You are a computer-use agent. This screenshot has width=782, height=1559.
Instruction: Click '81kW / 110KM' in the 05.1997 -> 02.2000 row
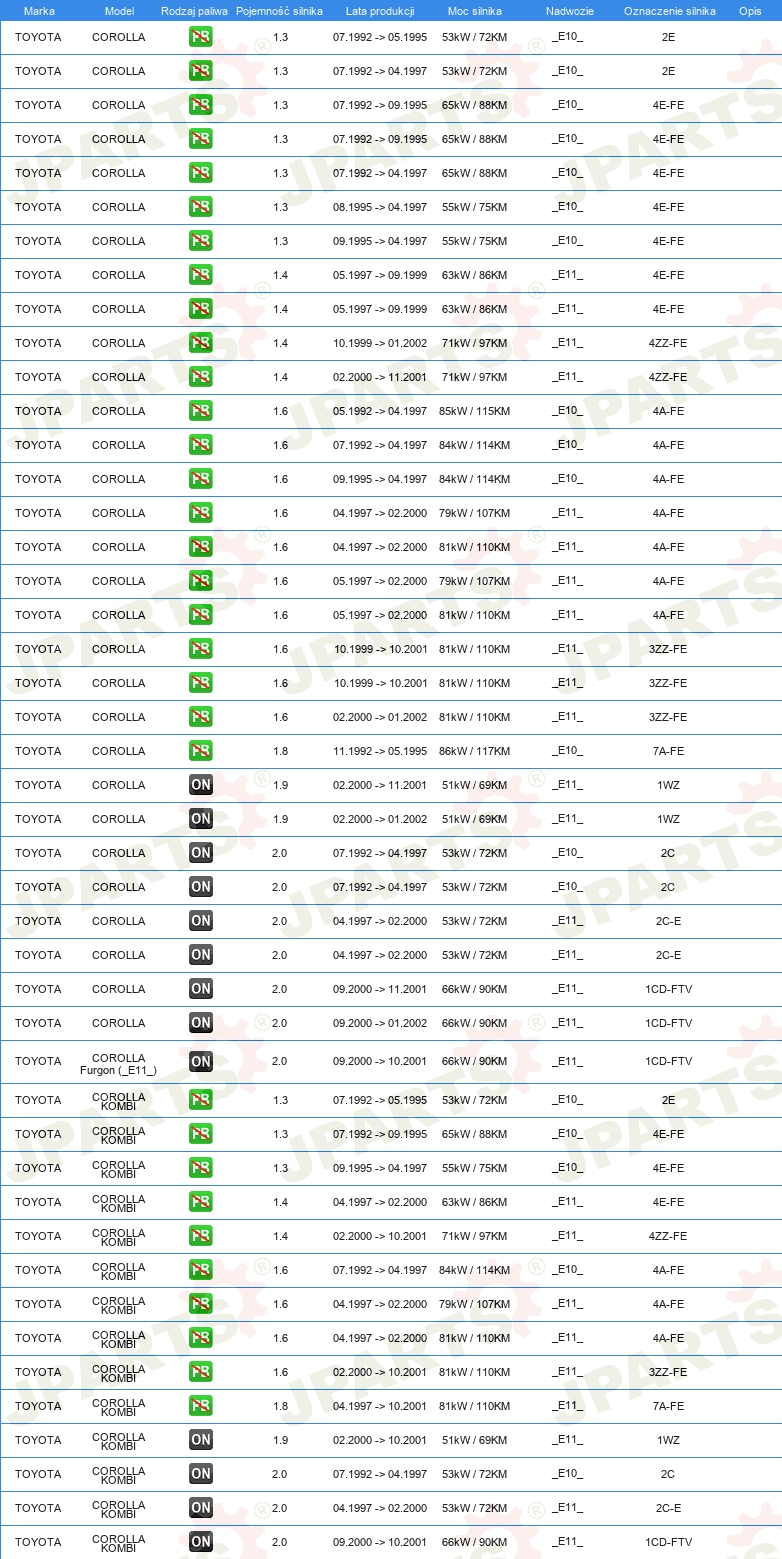tap(474, 615)
